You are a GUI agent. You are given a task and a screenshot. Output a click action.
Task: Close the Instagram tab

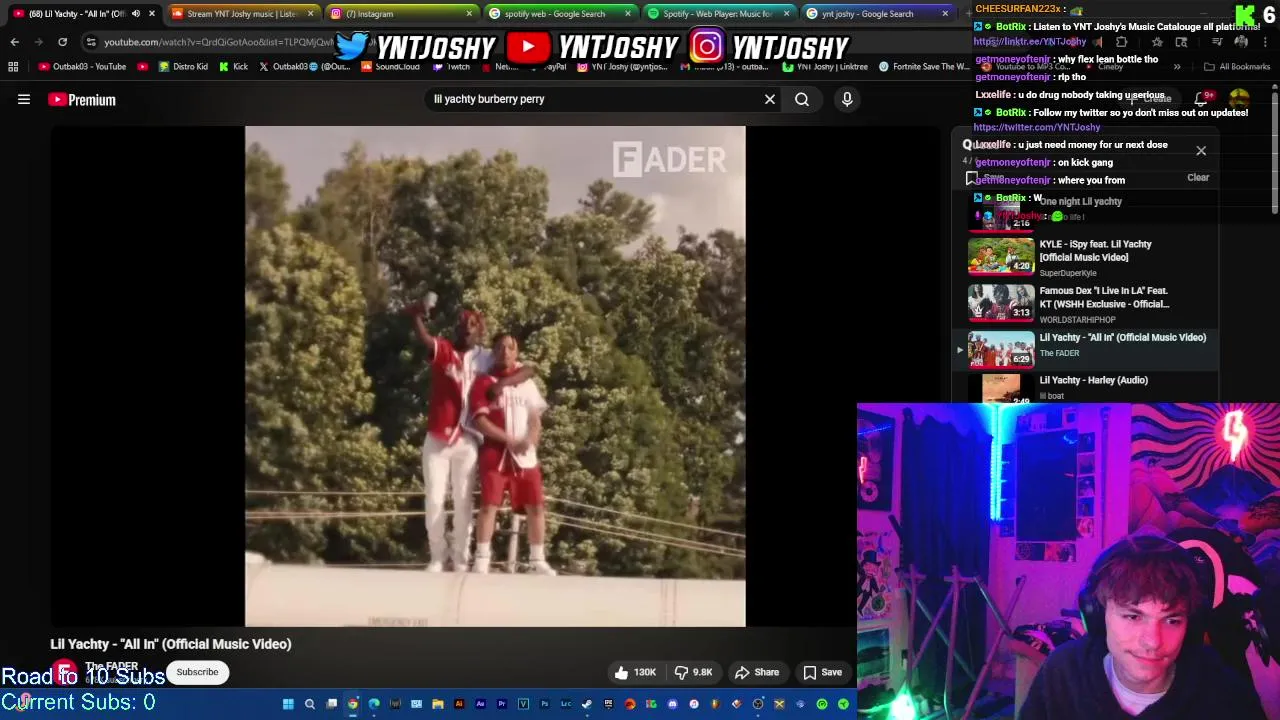[x=469, y=14]
